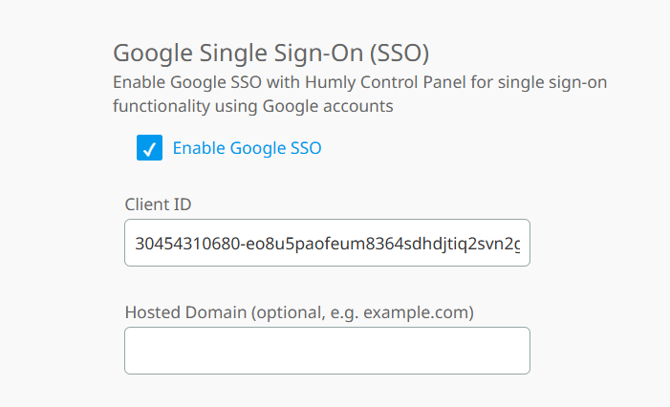Click inside the Hosted Domain text box
The height and width of the screenshot is (407, 670).
pos(327,350)
